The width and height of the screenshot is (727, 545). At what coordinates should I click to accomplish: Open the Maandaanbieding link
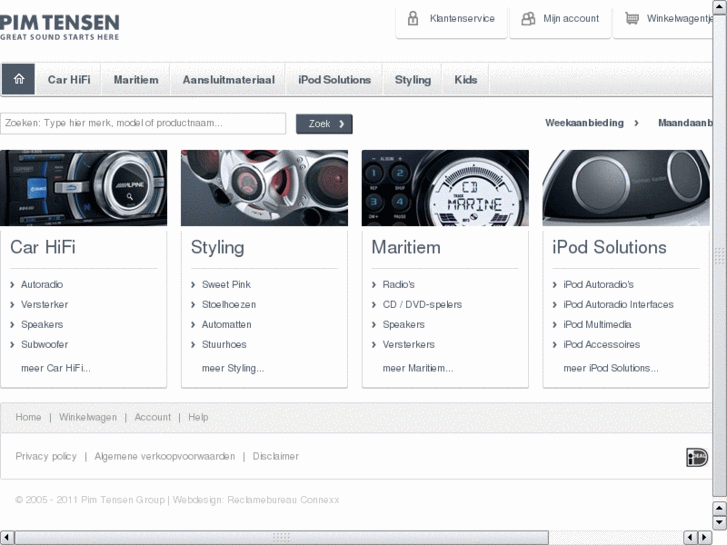pos(685,123)
